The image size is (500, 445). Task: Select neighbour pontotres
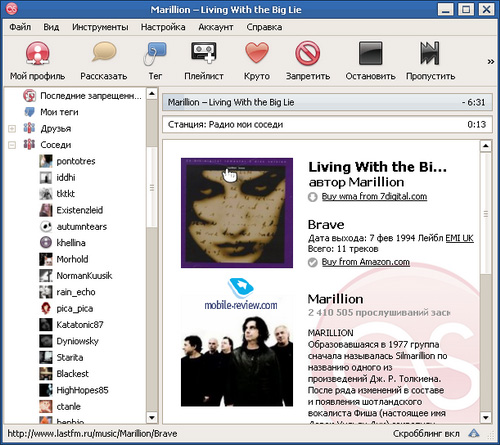pyautogui.click(x=76, y=161)
